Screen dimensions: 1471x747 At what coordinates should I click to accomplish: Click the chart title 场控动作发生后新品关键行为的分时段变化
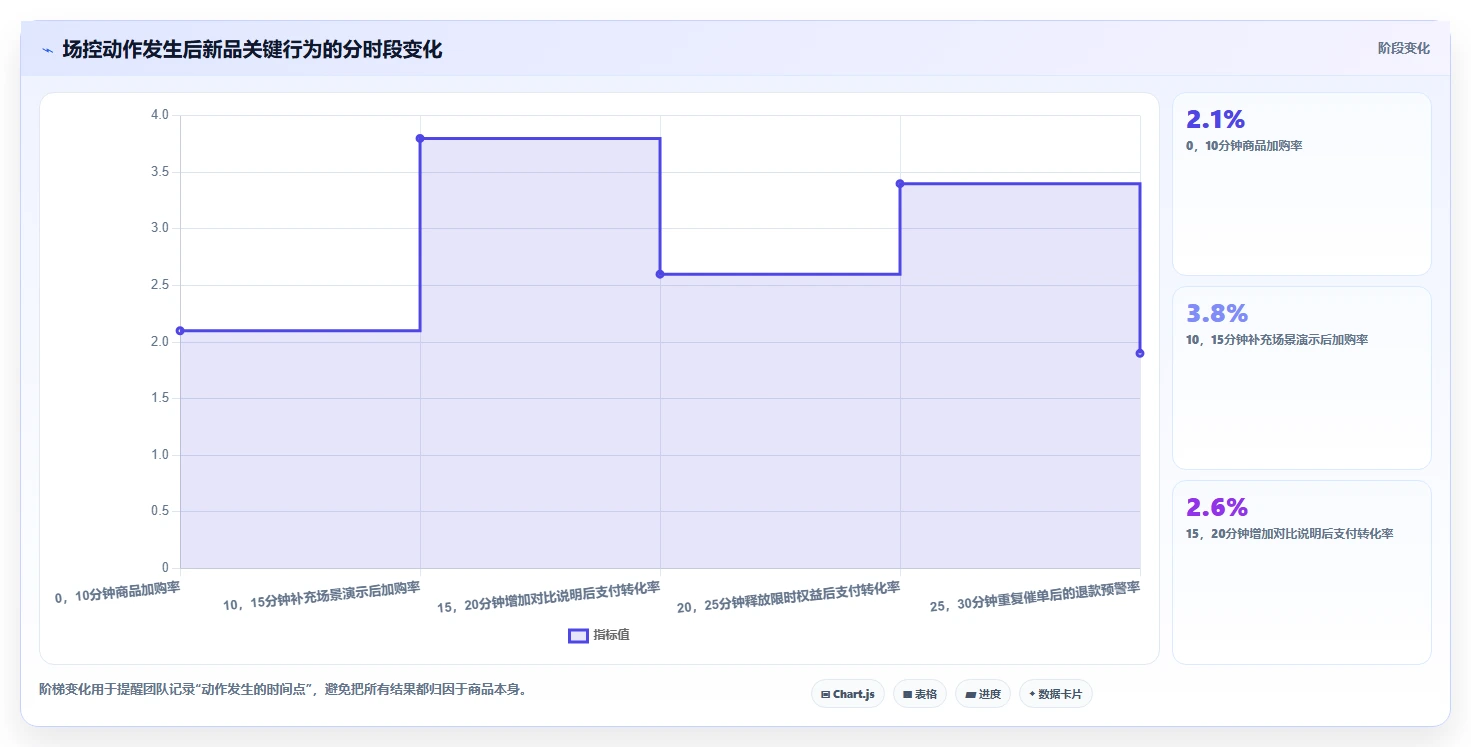252,49
